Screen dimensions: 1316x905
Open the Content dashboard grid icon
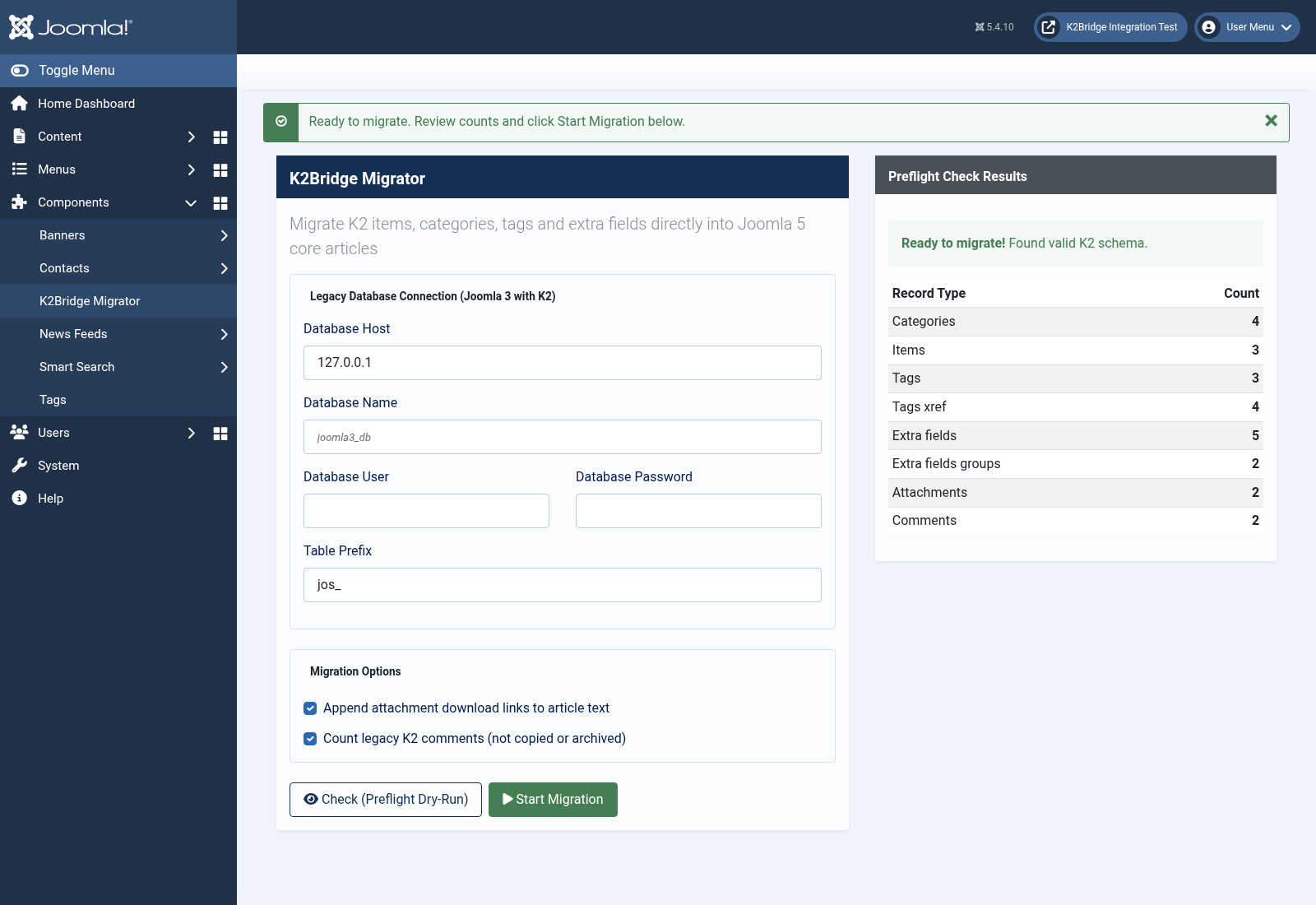click(x=220, y=137)
